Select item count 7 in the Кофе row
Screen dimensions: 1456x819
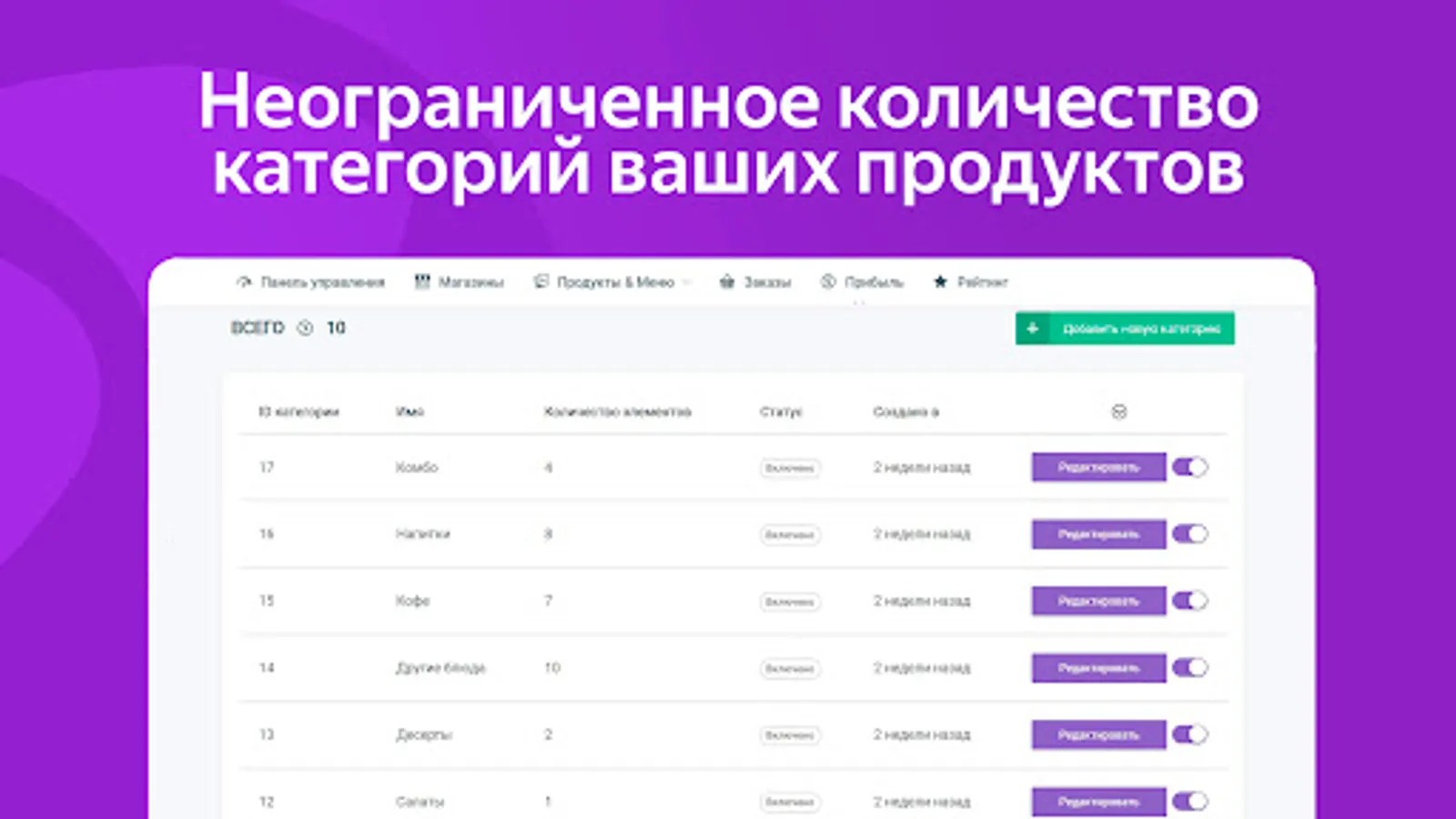tap(549, 601)
